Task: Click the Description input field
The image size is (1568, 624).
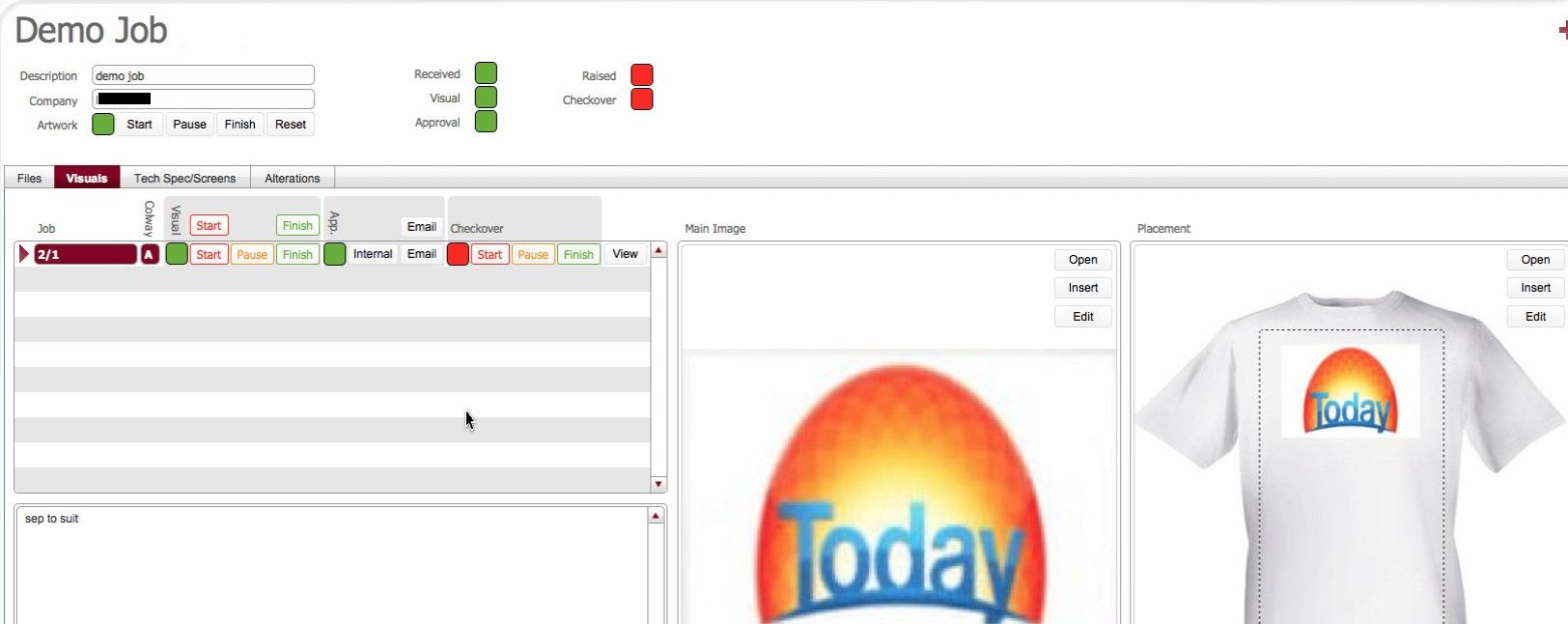Action: pyautogui.click(x=203, y=75)
